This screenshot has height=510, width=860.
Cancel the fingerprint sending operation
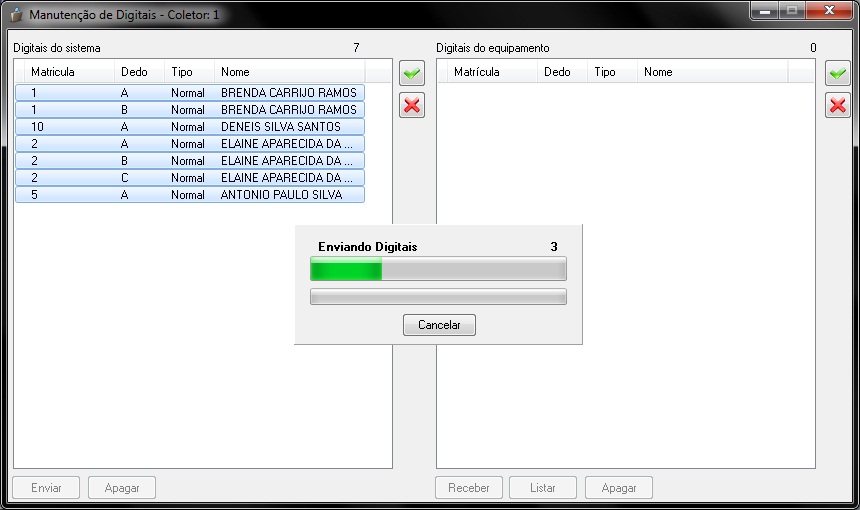439,325
